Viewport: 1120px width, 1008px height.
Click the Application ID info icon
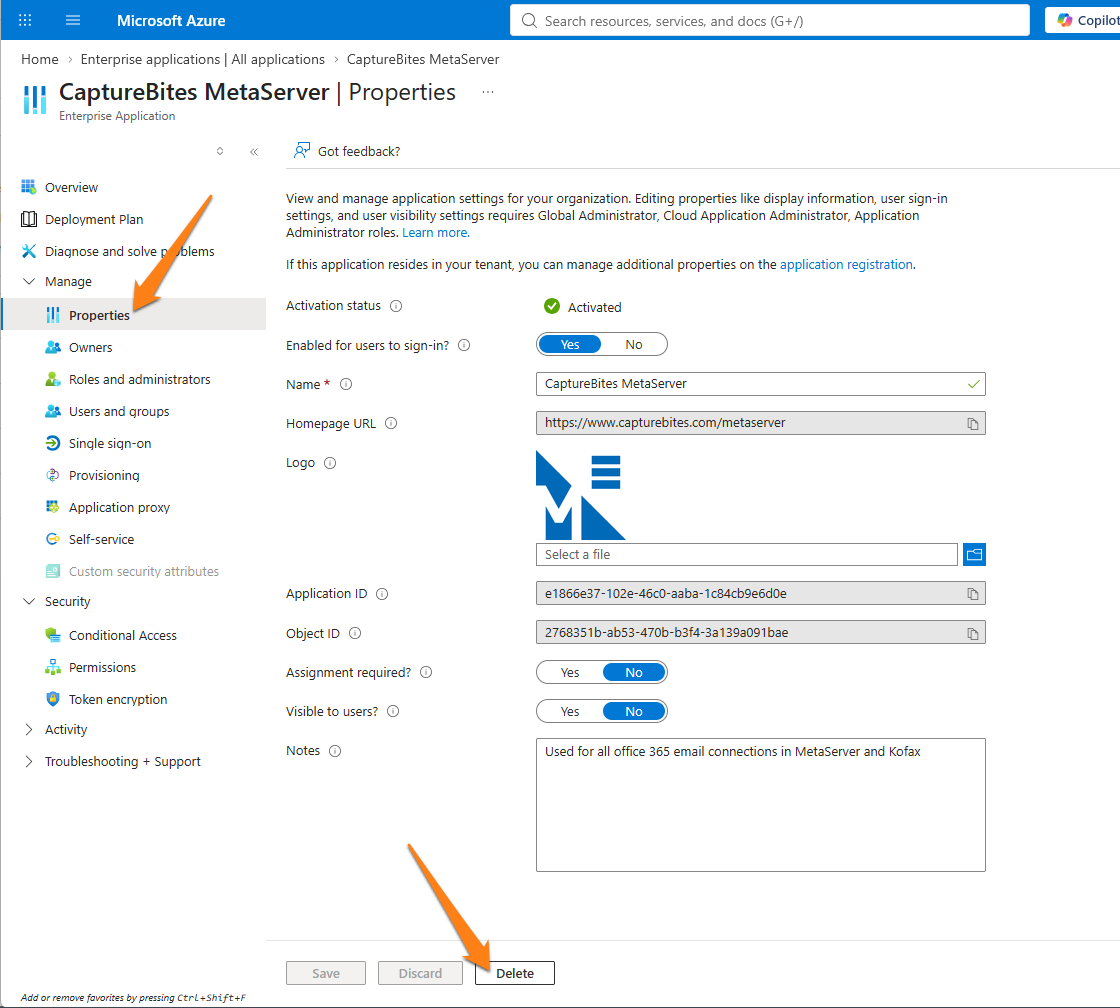(x=382, y=594)
